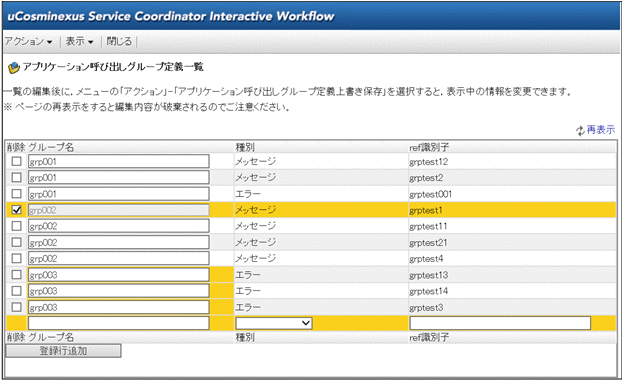Click the ref identifier text grptest12
This screenshot has width=623, height=381.
(428, 162)
